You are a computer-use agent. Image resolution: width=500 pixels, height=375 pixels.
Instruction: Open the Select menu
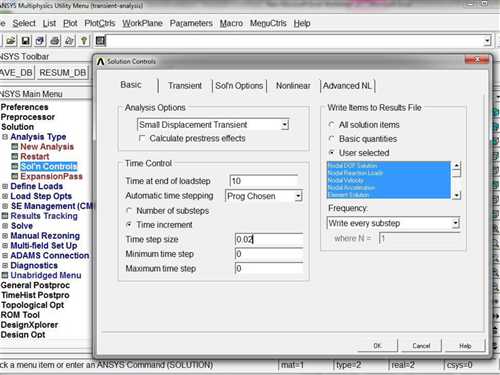[24, 23]
